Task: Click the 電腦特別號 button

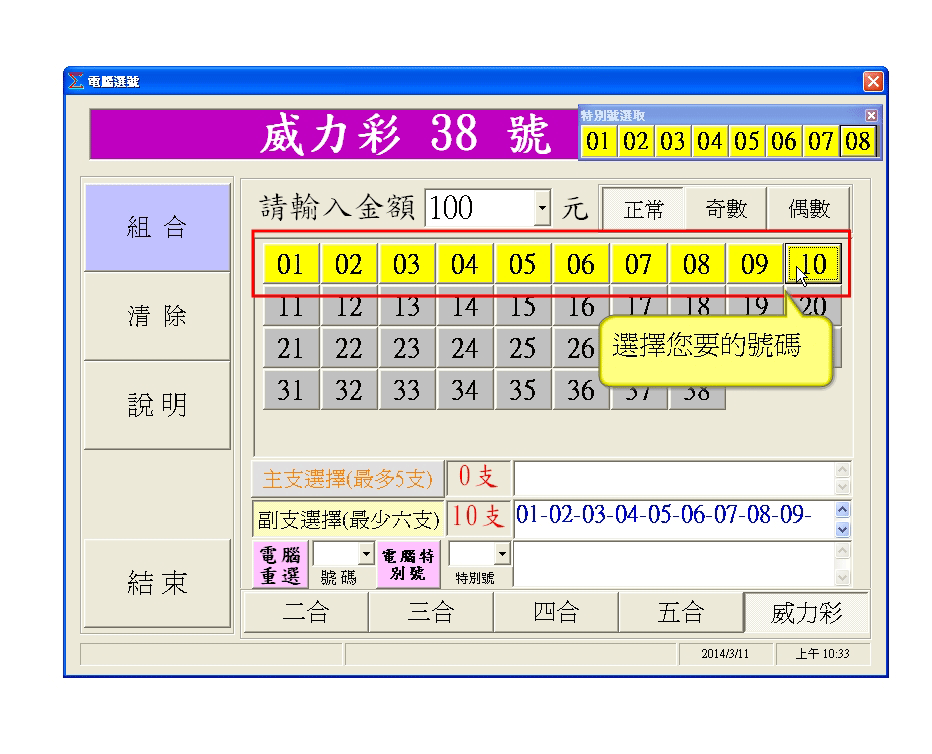Action: tap(408, 564)
